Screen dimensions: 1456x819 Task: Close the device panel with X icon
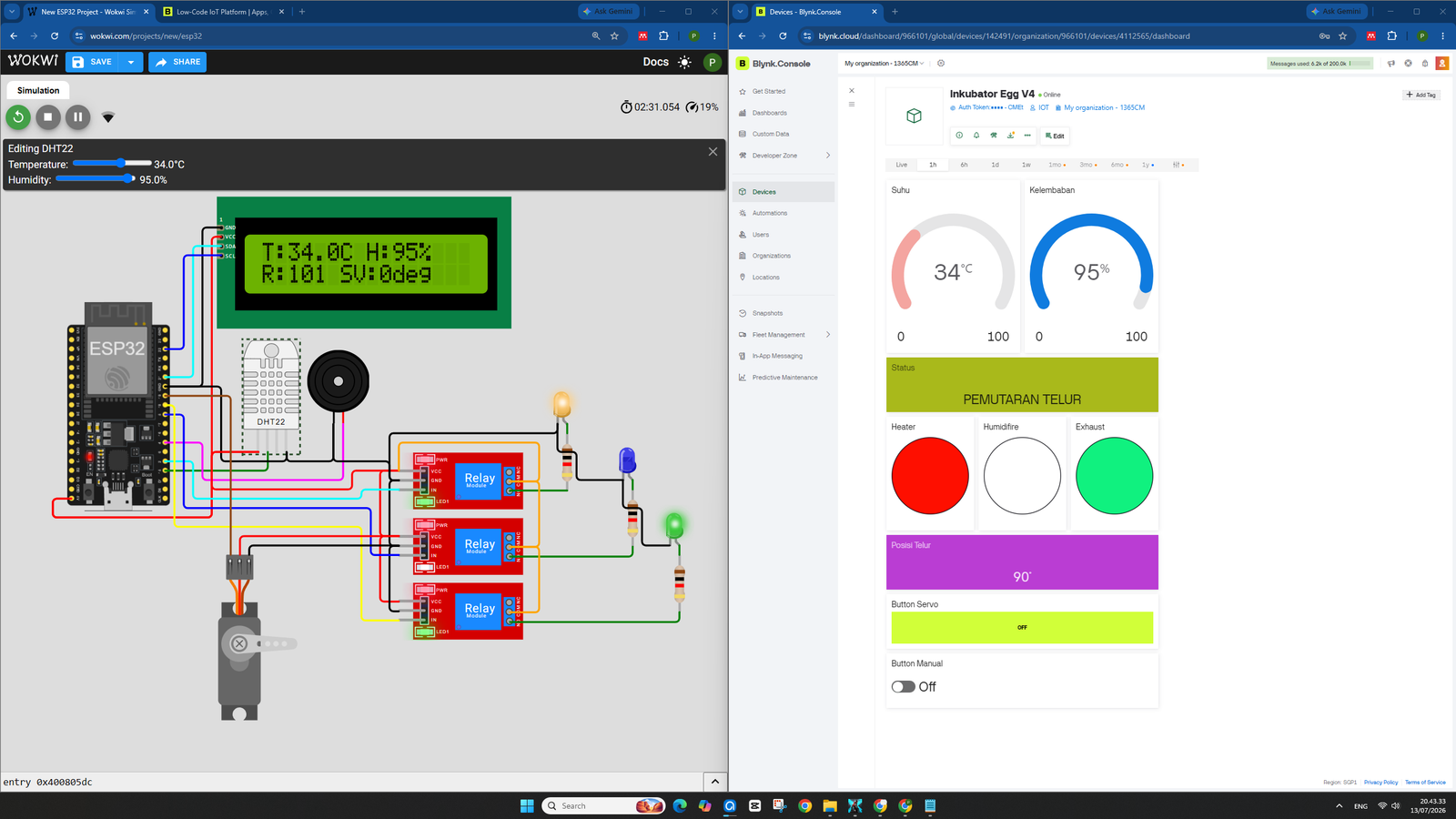(x=852, y=91)
